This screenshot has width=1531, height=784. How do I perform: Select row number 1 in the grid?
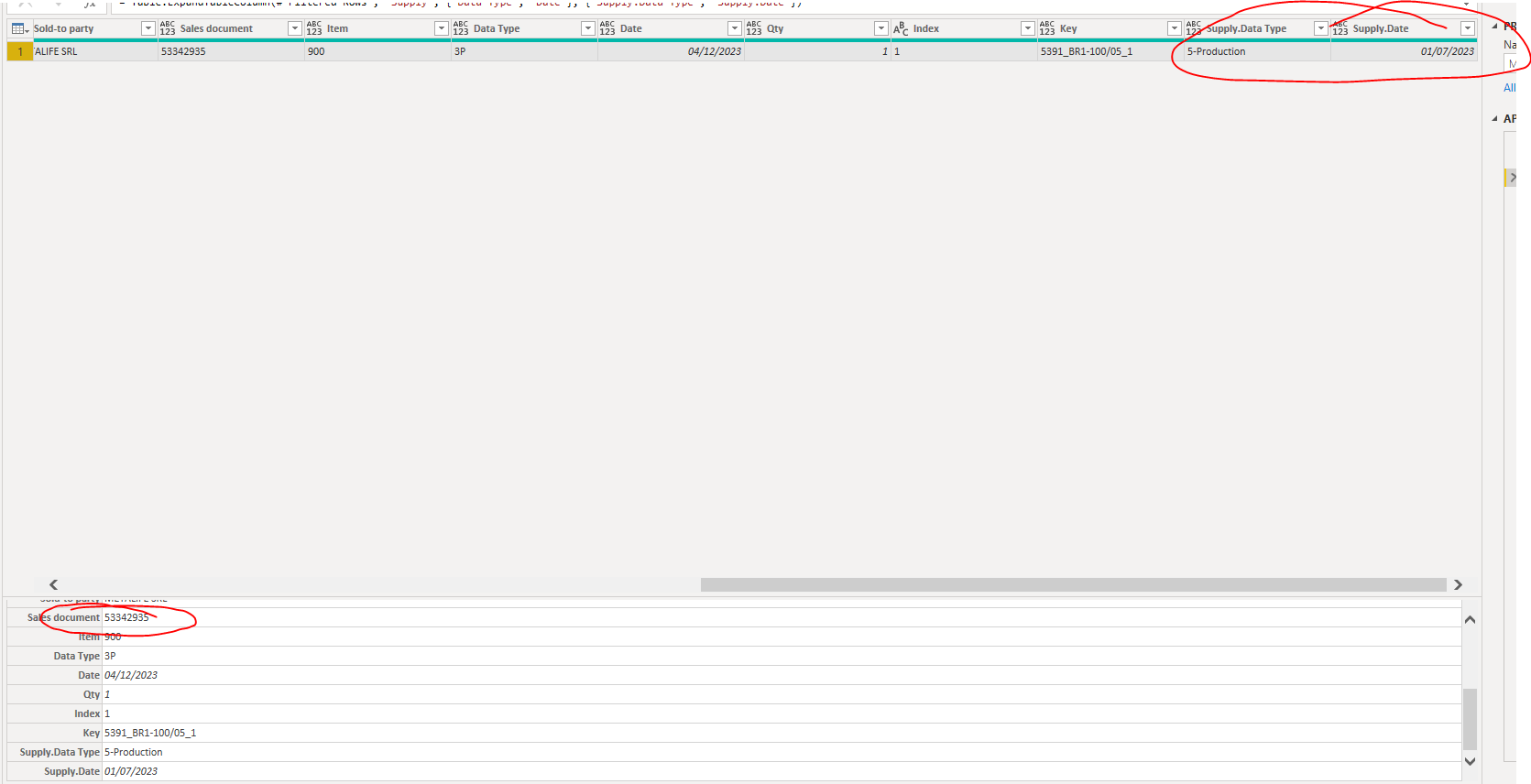(19, 51)
